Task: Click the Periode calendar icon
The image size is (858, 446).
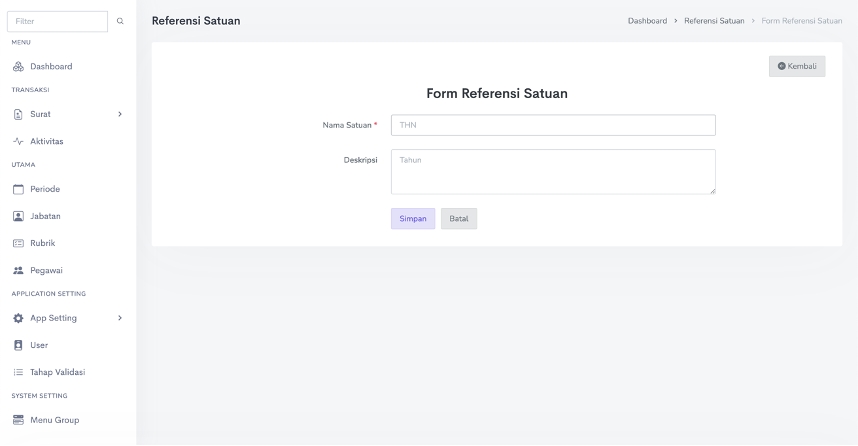Action: click(18, 189)
